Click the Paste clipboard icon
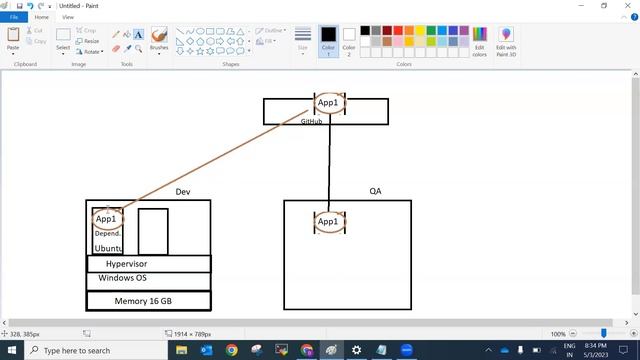Screen dimensions: 640x360 coord(13,34)
